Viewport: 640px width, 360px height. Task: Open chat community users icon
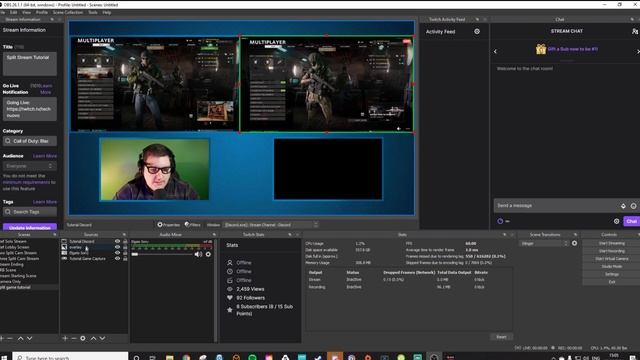(x=635, y=31)
